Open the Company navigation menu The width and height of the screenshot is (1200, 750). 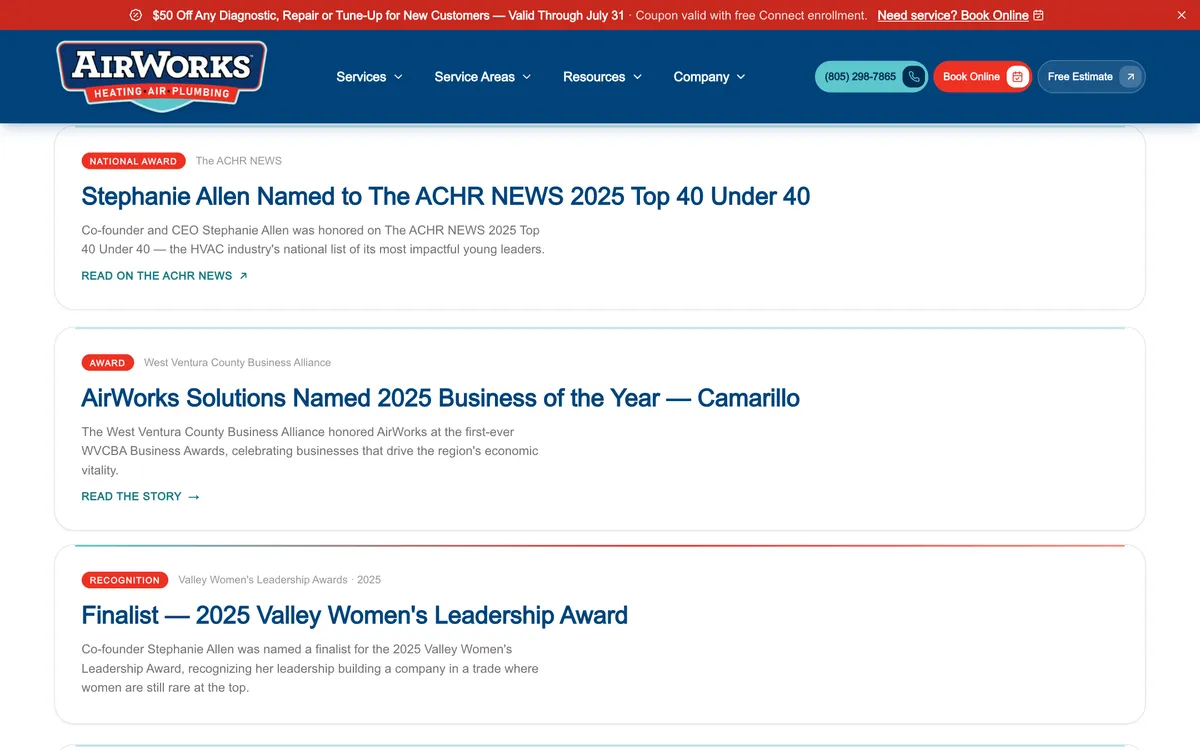point(710,77)
